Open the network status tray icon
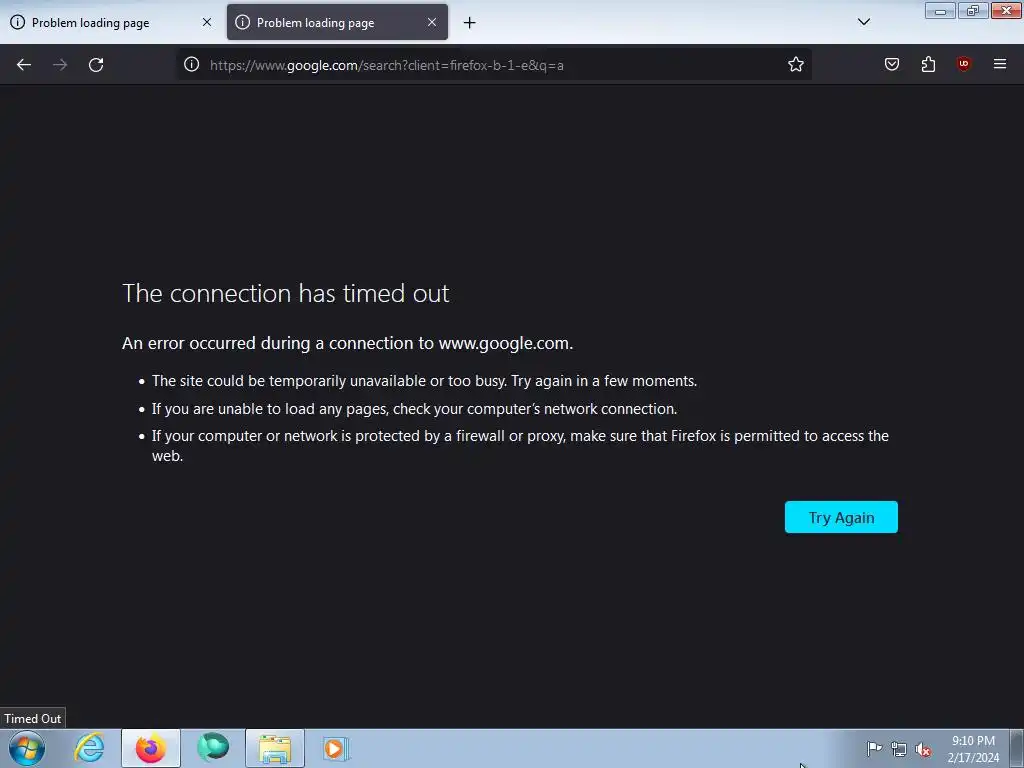The height and width of the screenshot is (768, 1024). tap(899, 749)
